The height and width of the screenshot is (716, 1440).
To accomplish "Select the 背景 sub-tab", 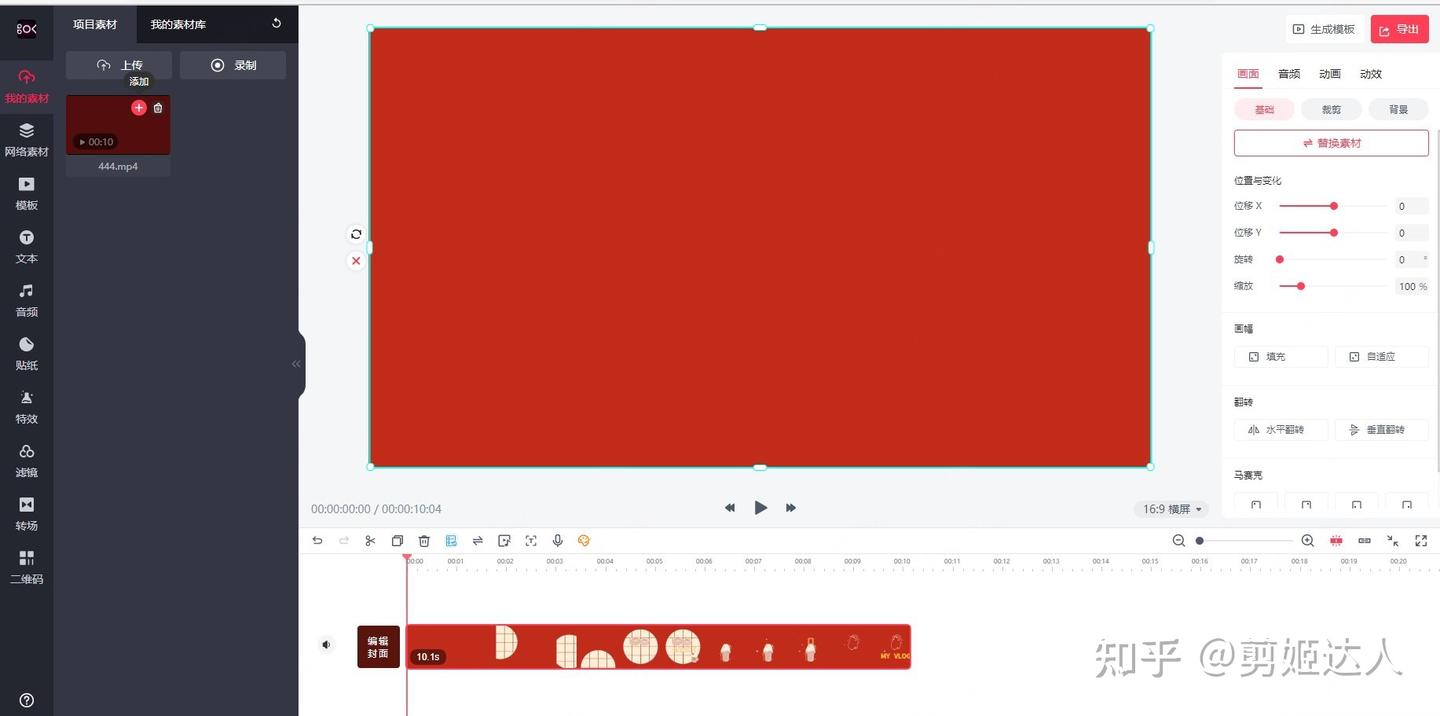I will click(1398, 110).
